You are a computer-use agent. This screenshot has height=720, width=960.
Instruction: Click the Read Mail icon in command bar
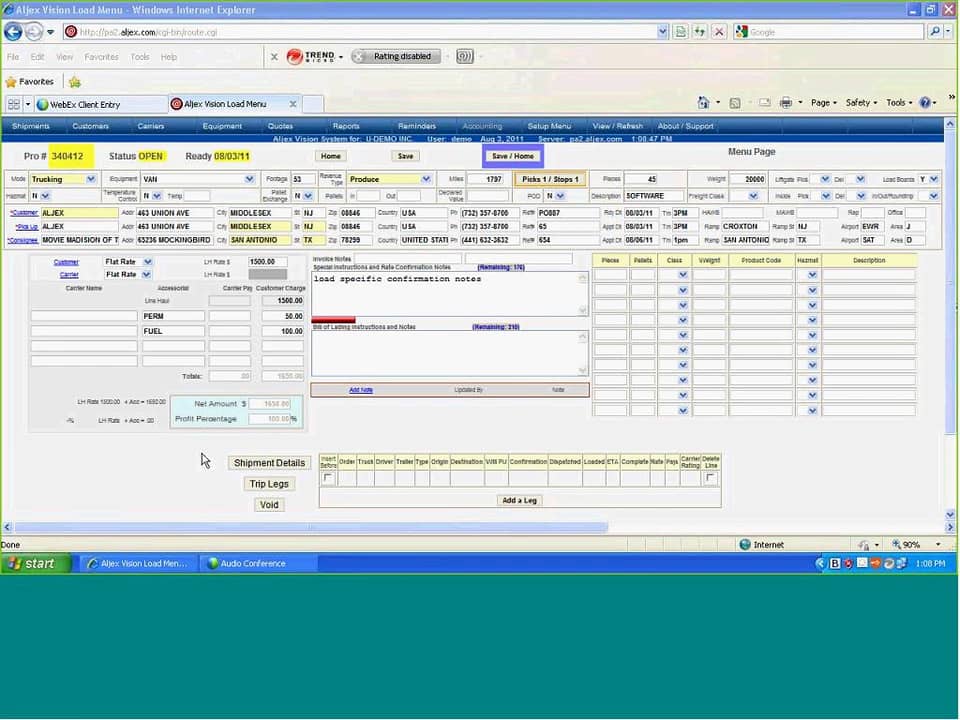coord(765,103)
